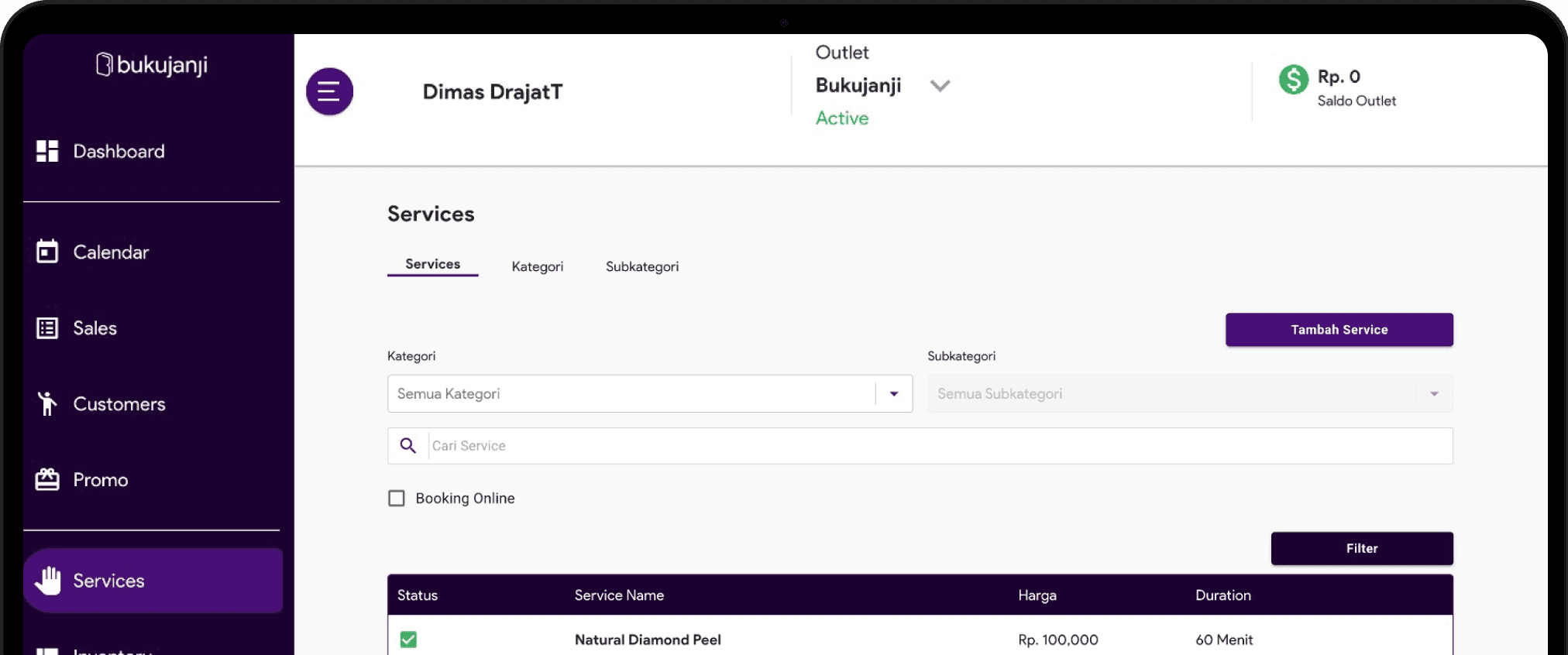The width and height of the screenshot is (1568, 655).
Task: Click the Promo gift icon
Action: click(47, 479)
